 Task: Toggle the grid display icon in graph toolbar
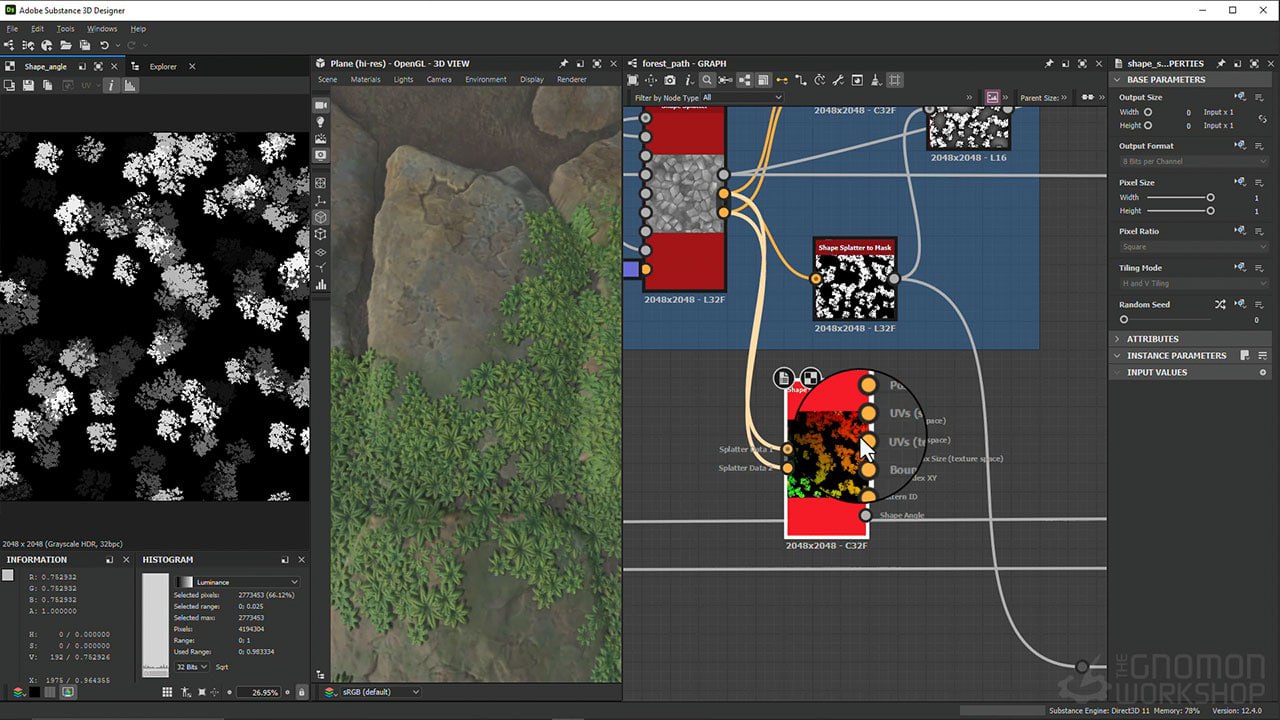pyautogui.click(x=895, y=80)
